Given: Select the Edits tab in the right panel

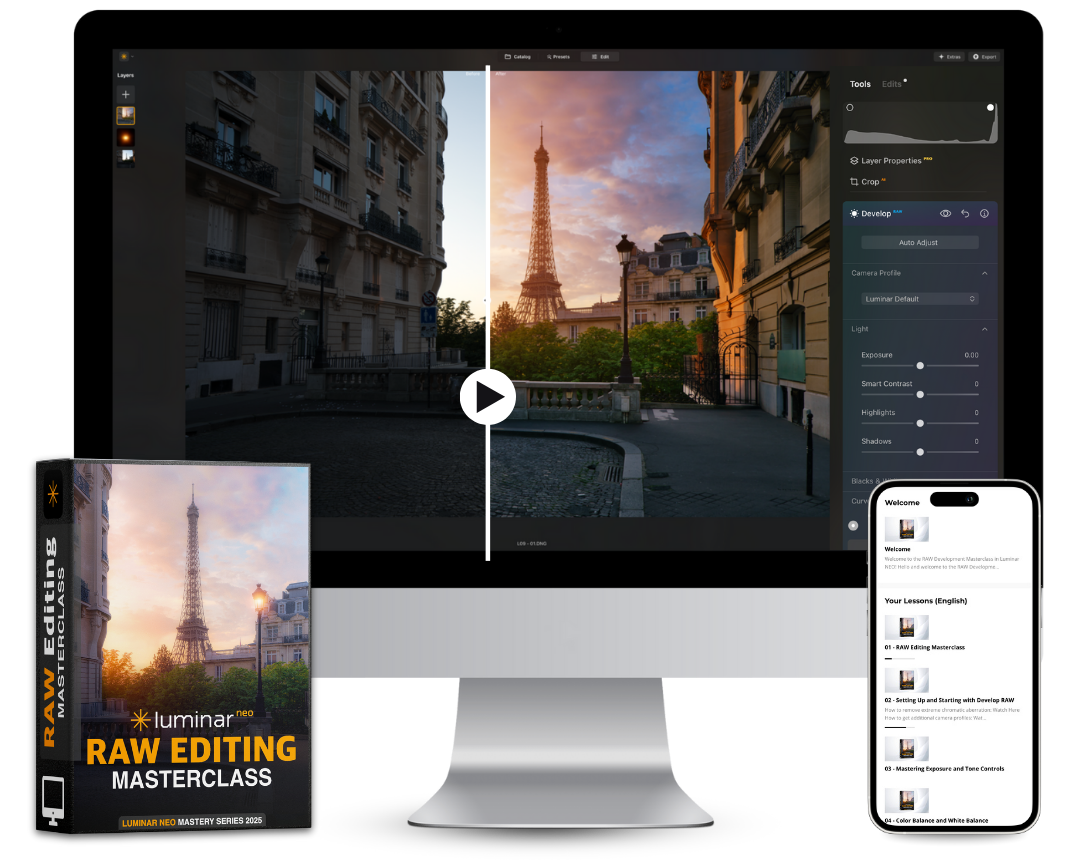Looking at the screenshot, I should (891, 84).
